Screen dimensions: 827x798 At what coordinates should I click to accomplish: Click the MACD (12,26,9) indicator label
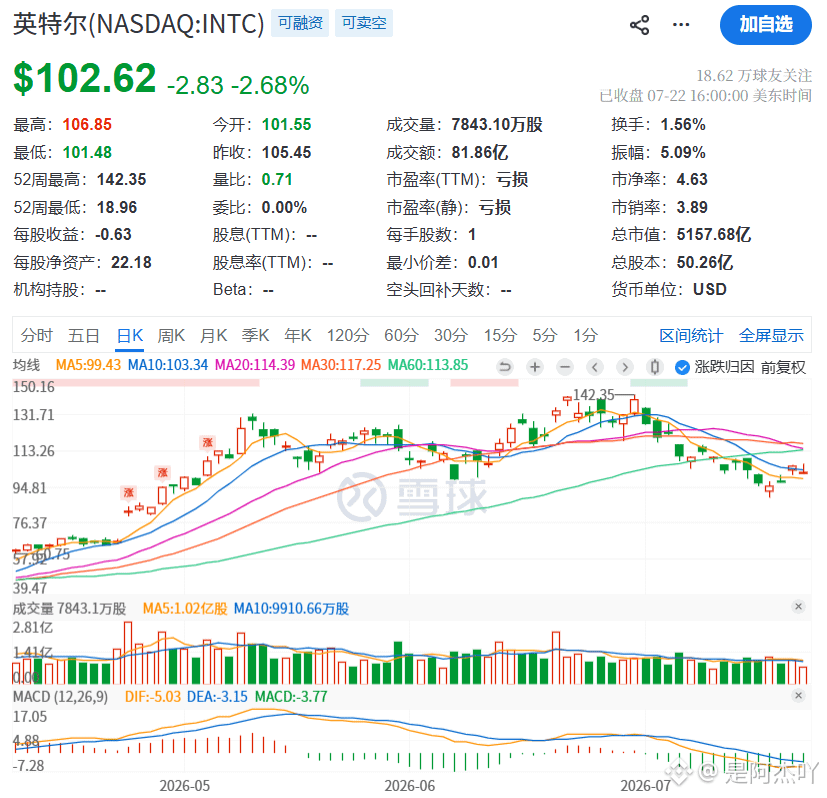click(x=60, y=697)
